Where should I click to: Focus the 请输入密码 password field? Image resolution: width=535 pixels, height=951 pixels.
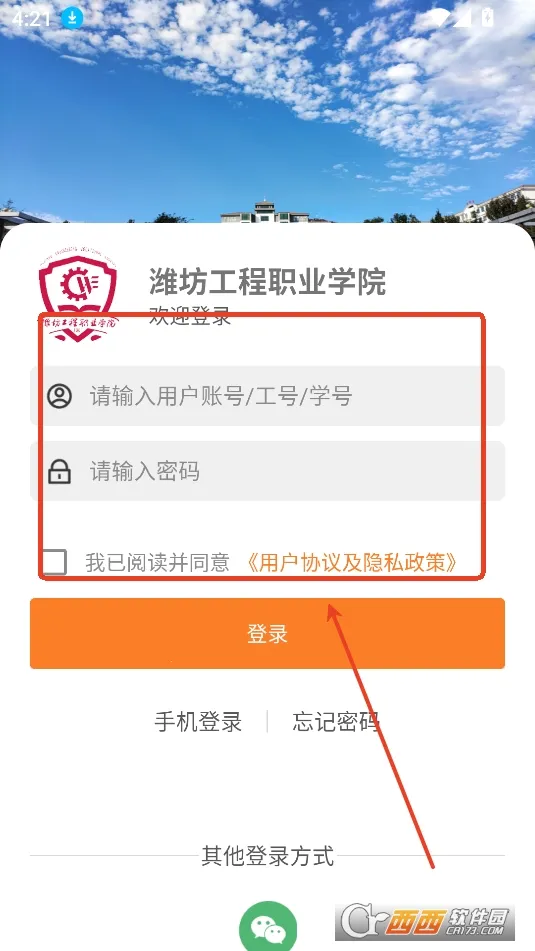point(268,471)
